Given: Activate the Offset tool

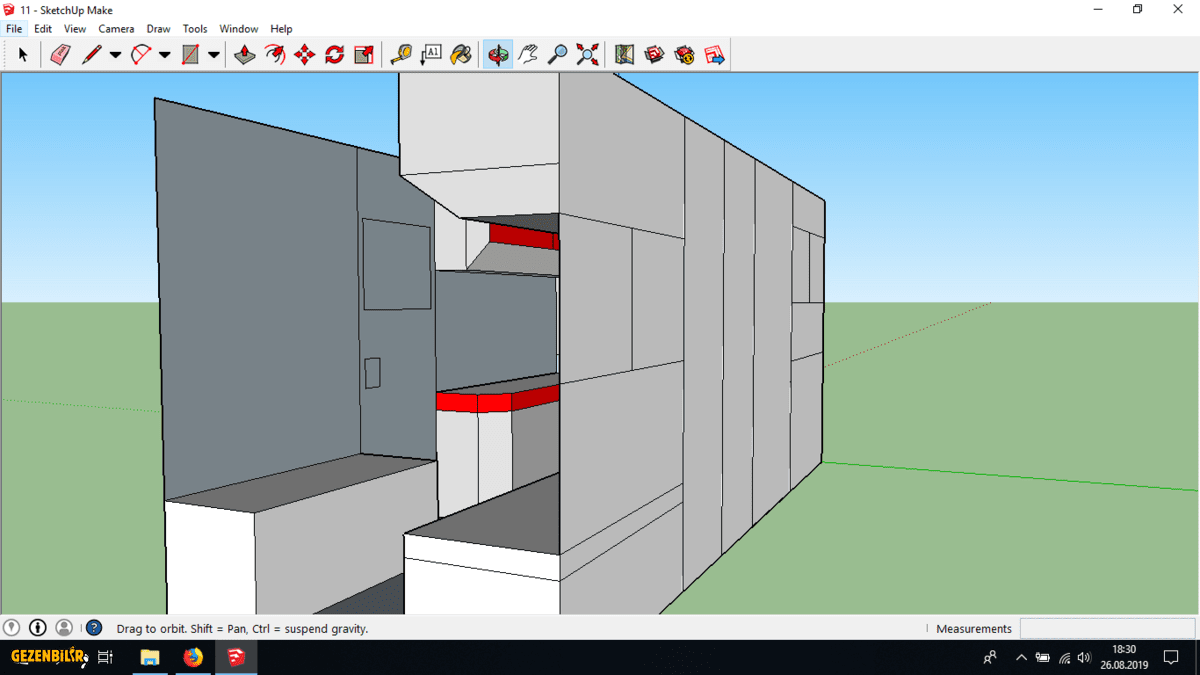Looking at the screenshot, I should click(x=275, y=55).
